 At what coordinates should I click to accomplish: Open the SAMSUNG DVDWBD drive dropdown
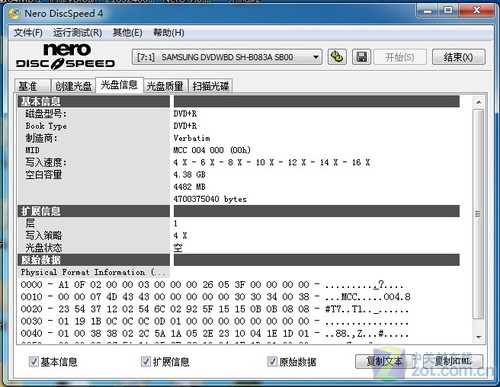click(227, 57)
